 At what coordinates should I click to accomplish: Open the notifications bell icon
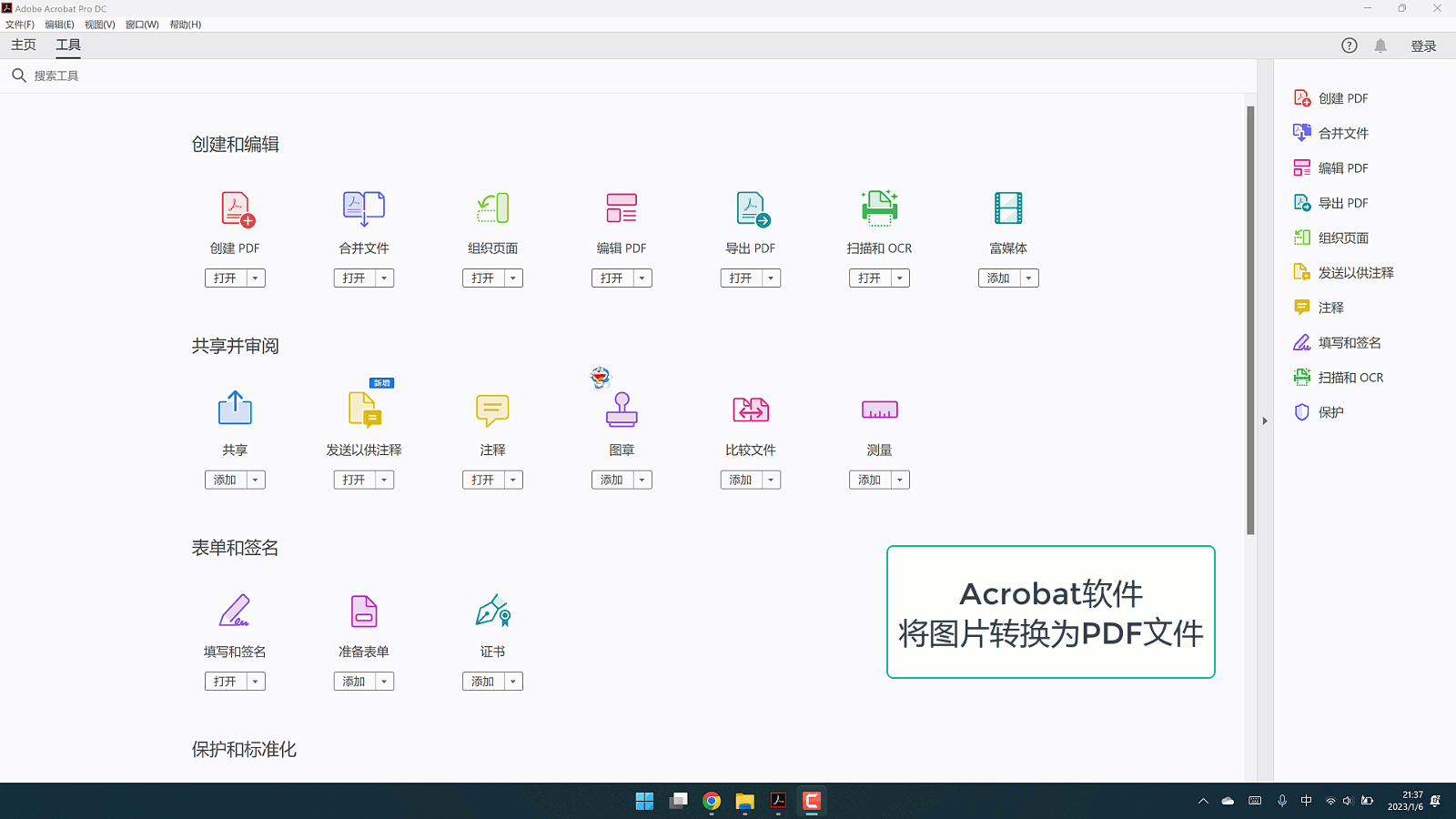tap(1380, 45)
